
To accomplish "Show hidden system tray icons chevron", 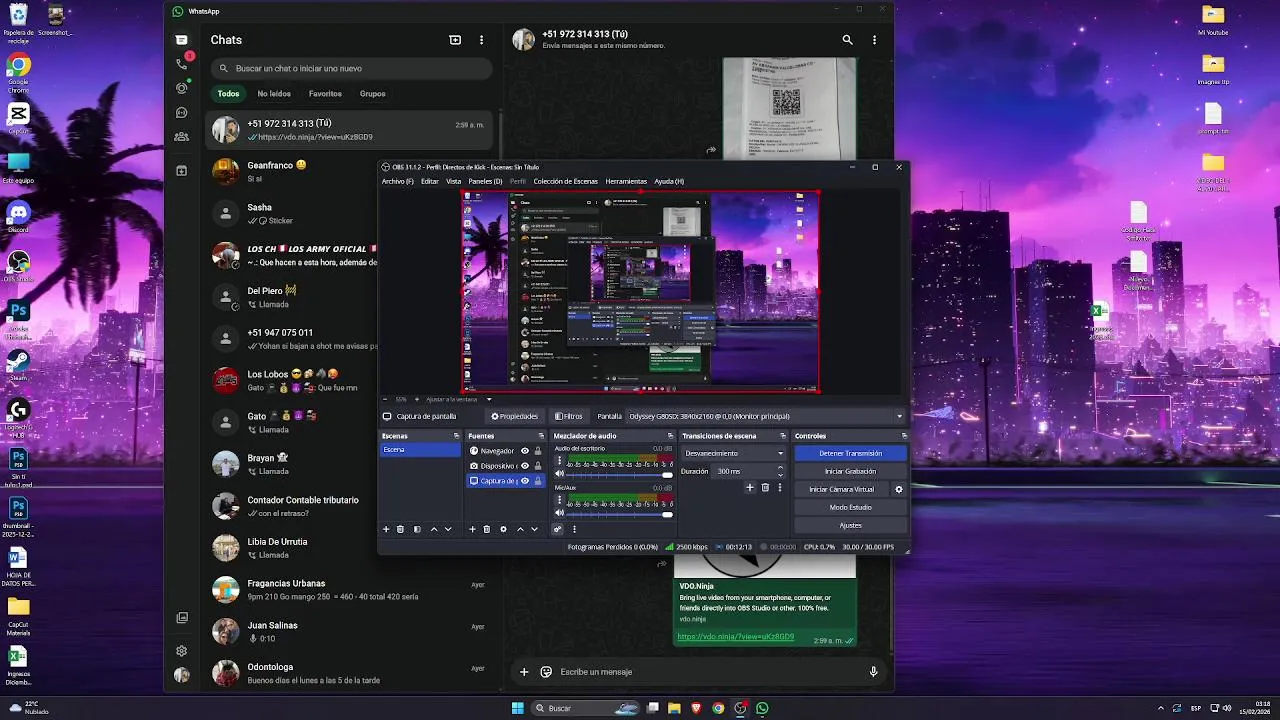I will [1161, 708].
